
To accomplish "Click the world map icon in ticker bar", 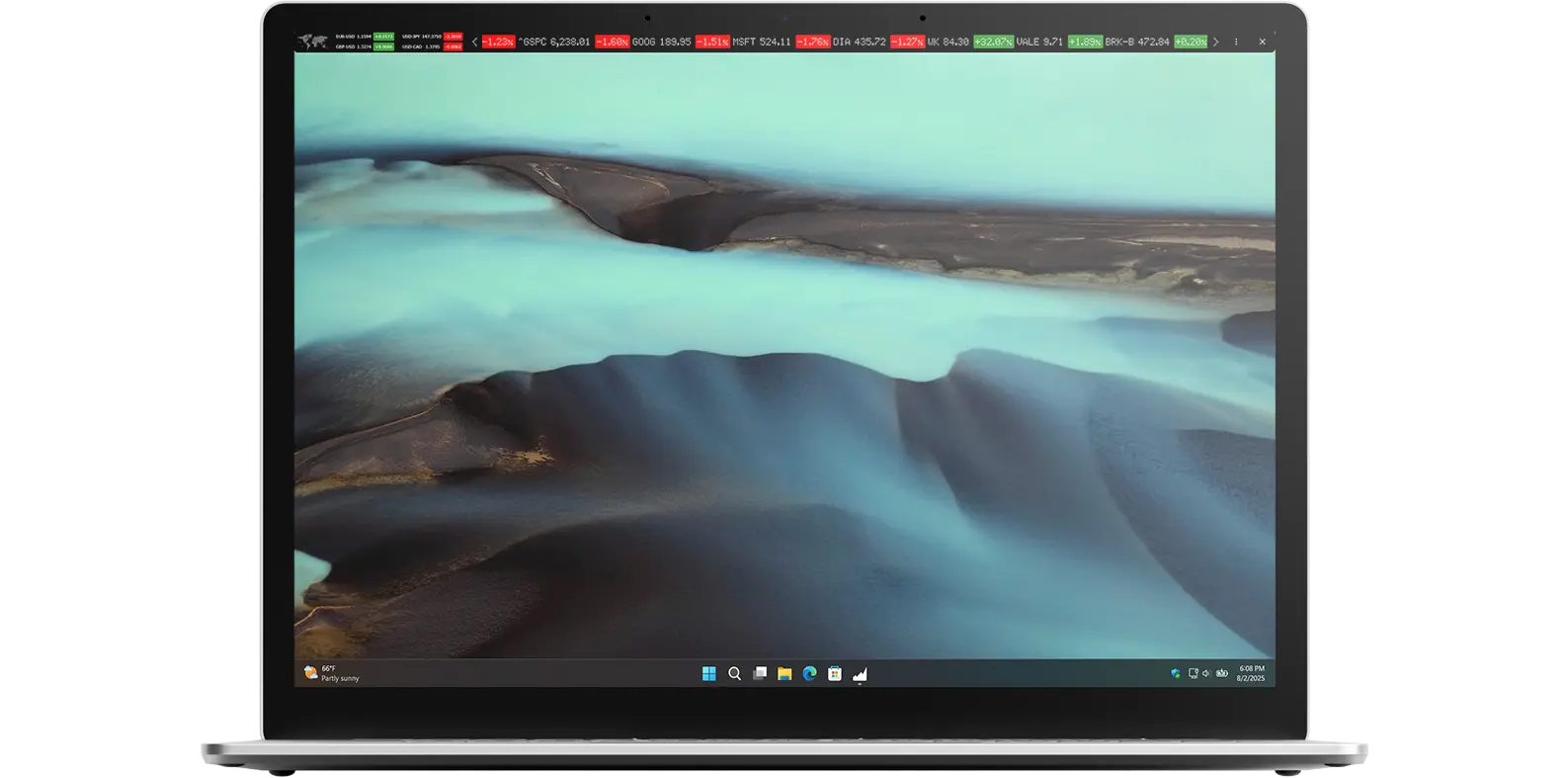I will (313, 42).
